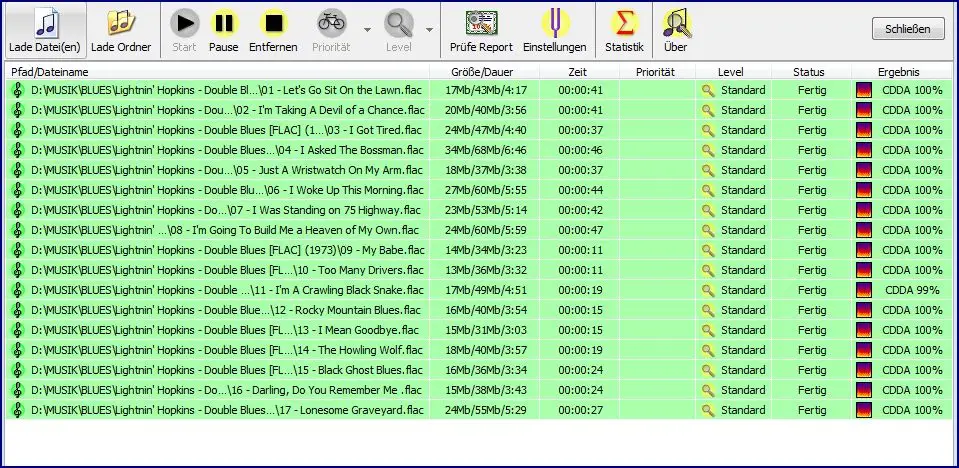Click treble clef icon of Lonesome Graveyard row
Viewport: 959px width, 468px height.
(x=18, y=410)
